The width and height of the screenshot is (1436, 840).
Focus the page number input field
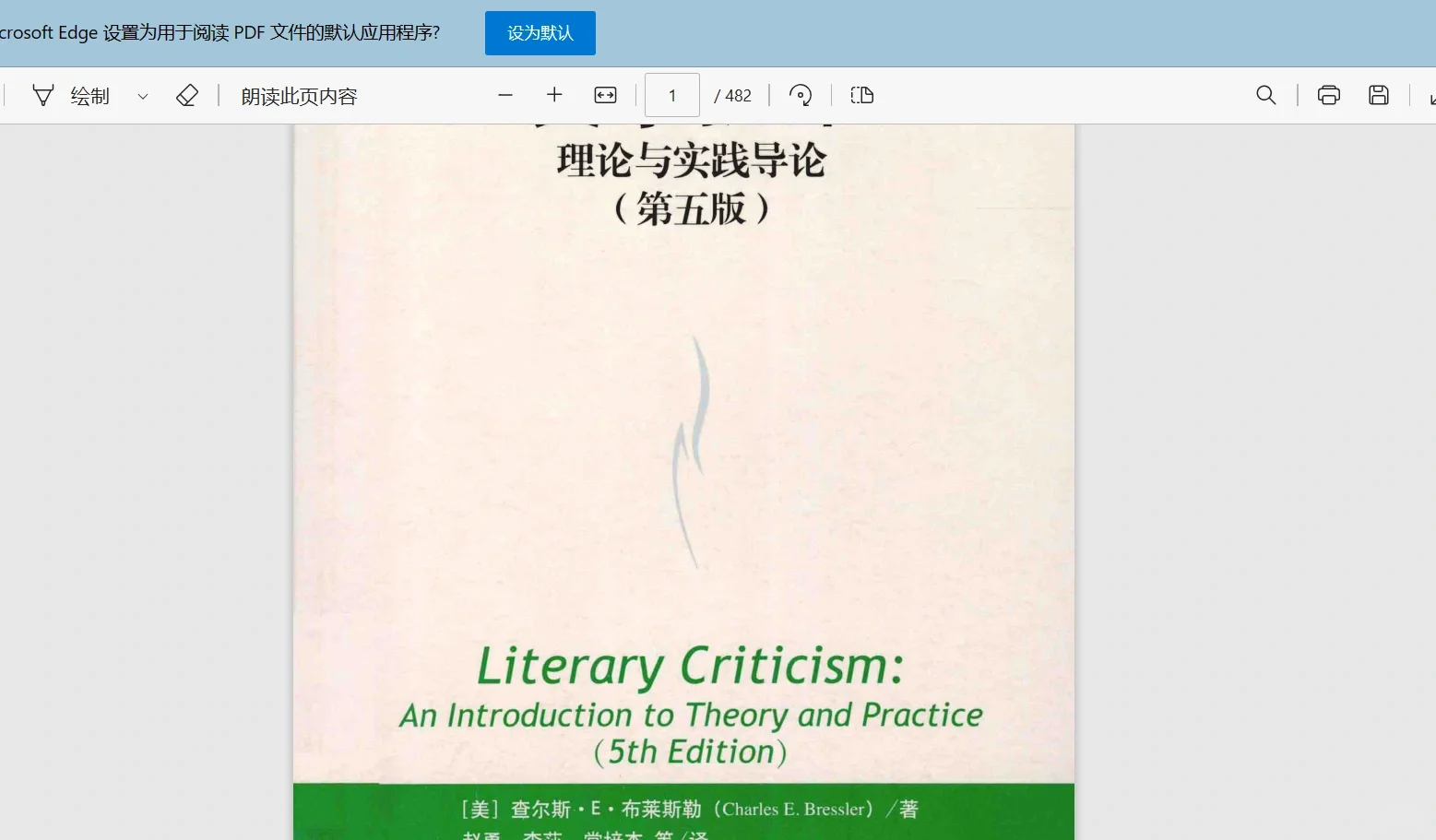click(672, 95)
